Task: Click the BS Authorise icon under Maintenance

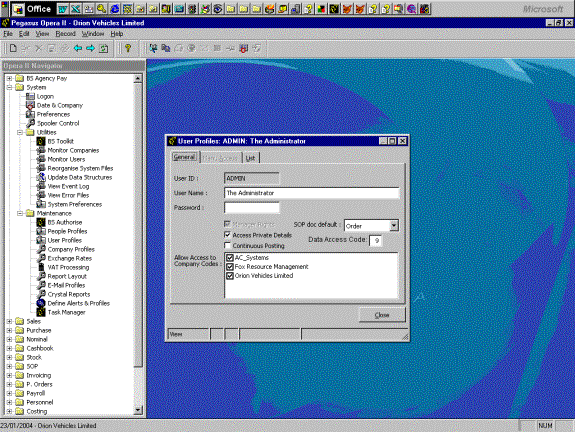Action: pos(41,222)
